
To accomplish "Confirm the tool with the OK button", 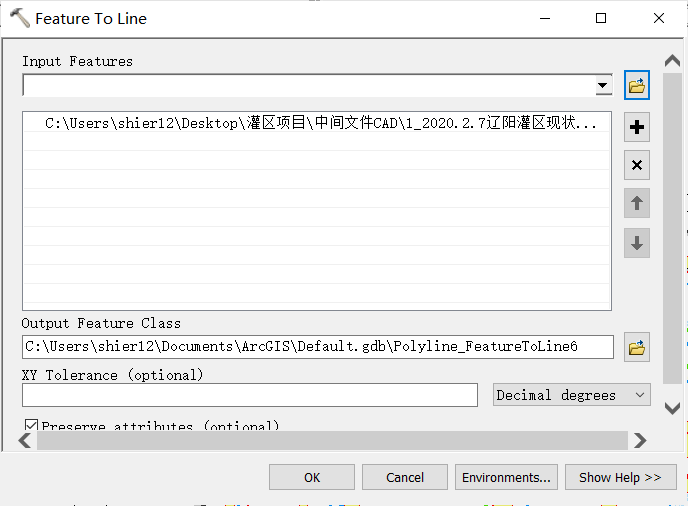I will tap(312, 477).
